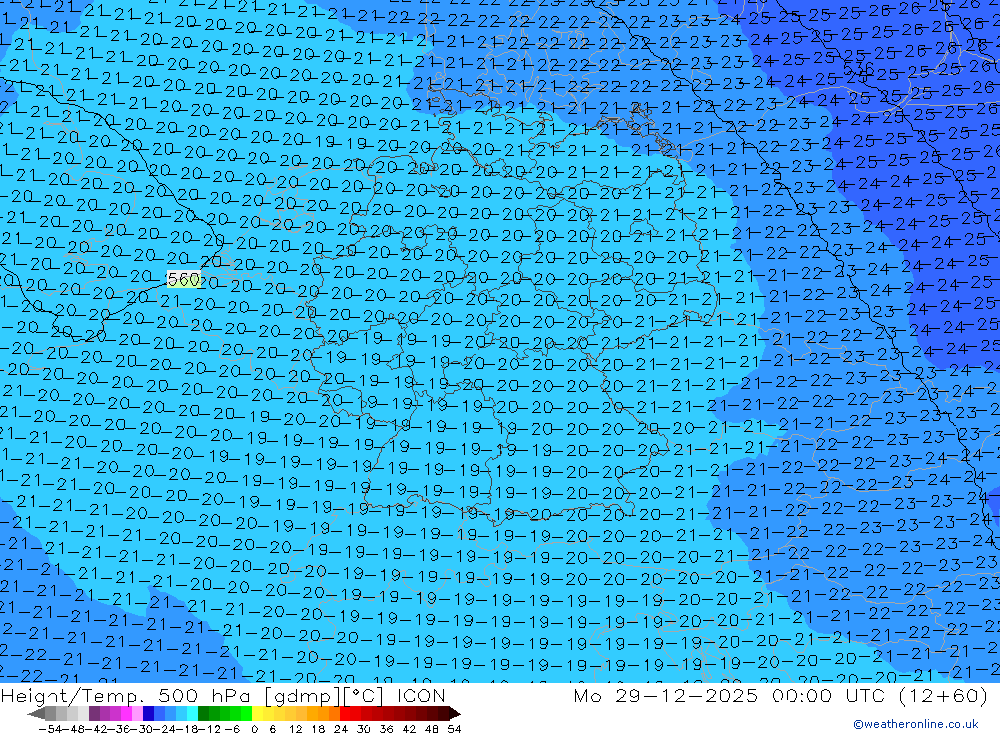Viewport: 1000px width, 733px height.
Task: Click the legend value -54
Action: (50, 729)
